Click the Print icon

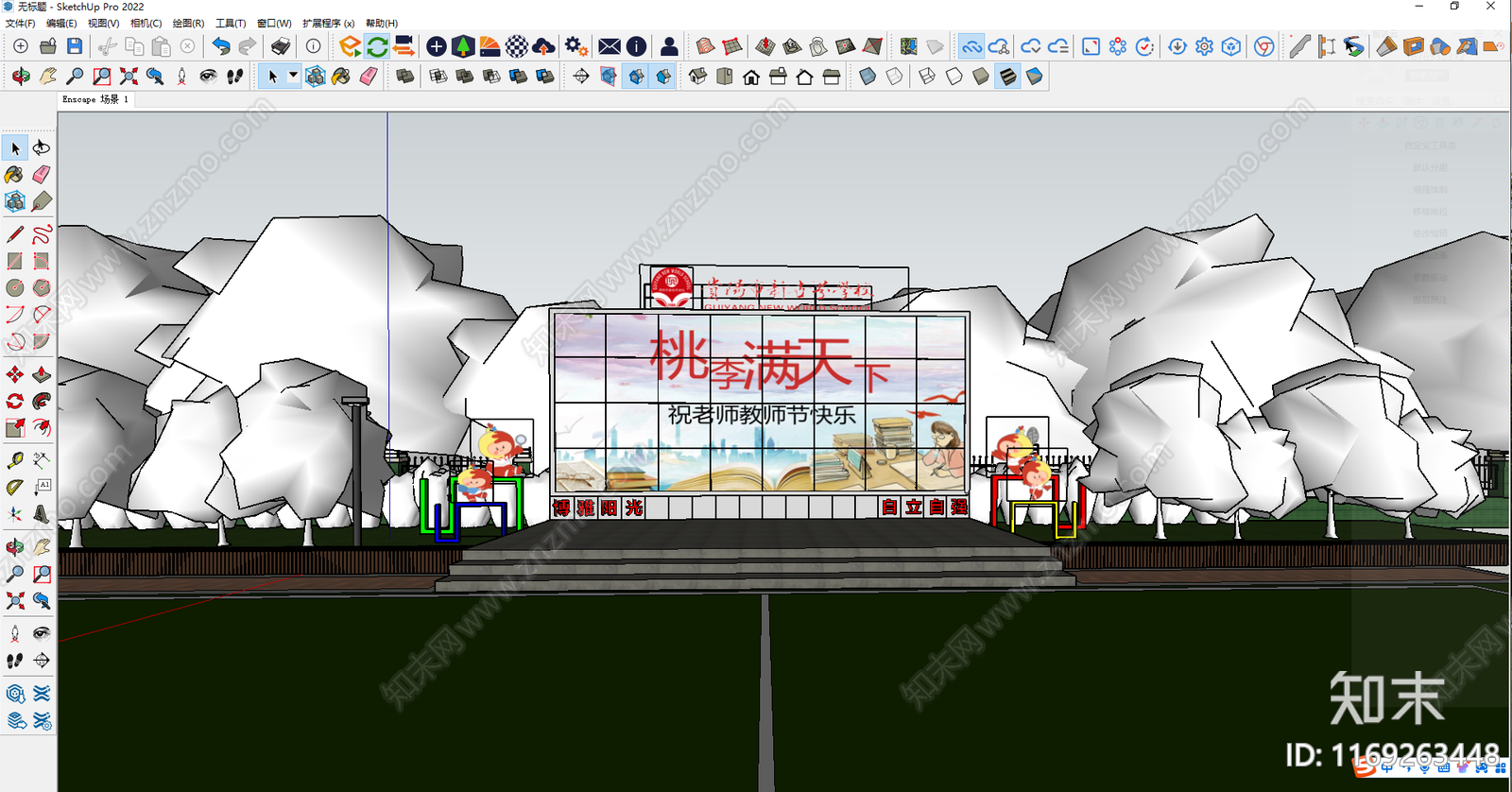281,46
